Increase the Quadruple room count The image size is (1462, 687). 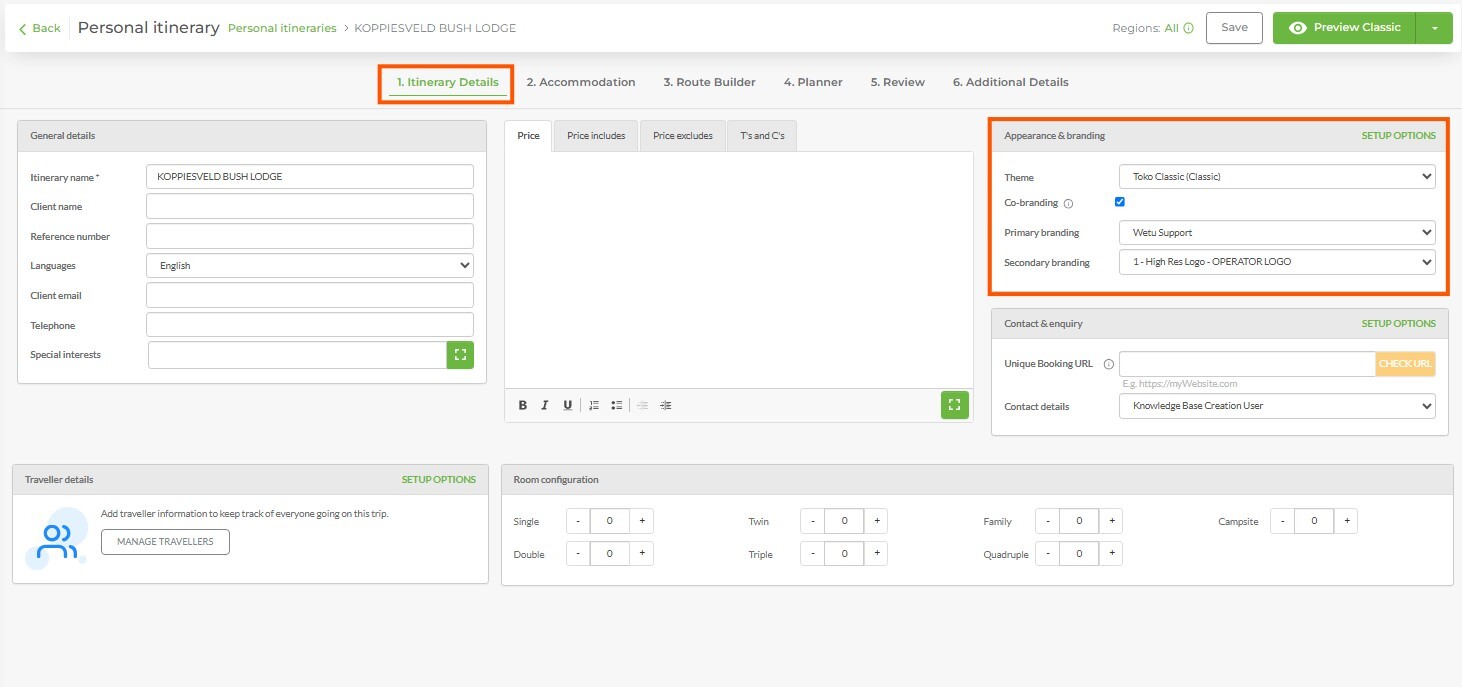pyautogui.click(x=1110, y=553)
